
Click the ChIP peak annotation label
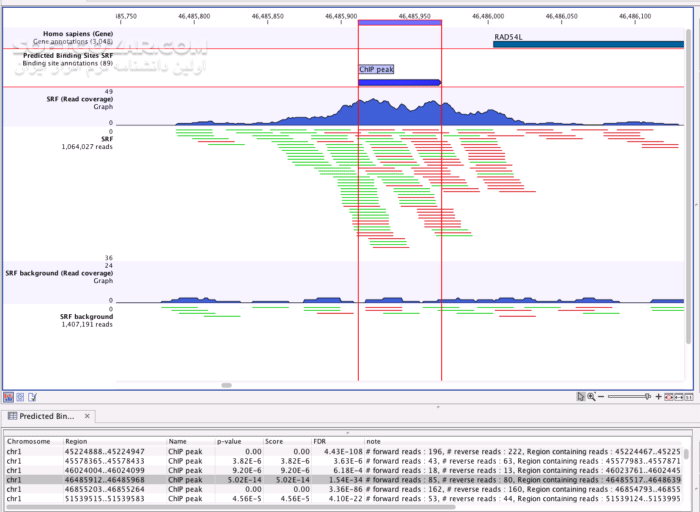point(376,69)
